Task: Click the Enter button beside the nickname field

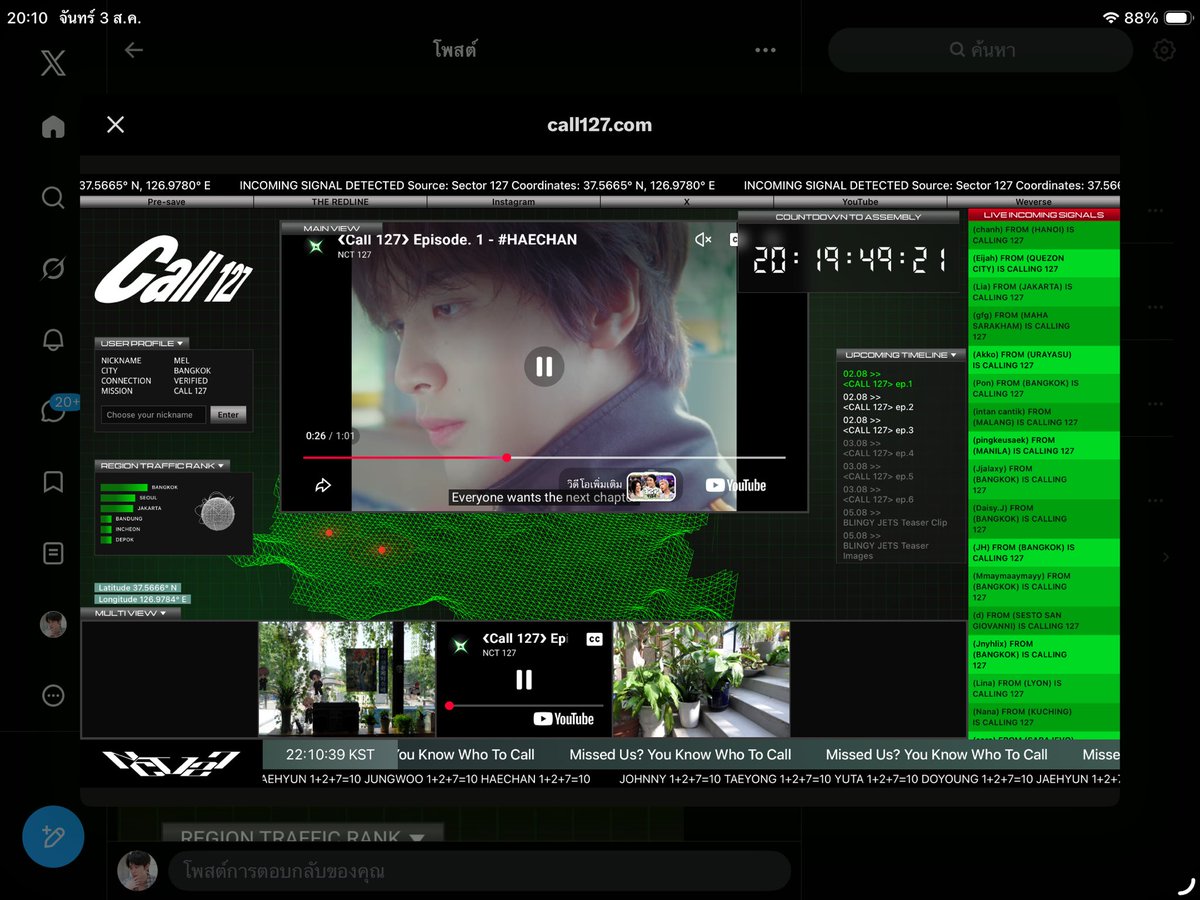Action: pyautogui.click(x=228, y=414)
